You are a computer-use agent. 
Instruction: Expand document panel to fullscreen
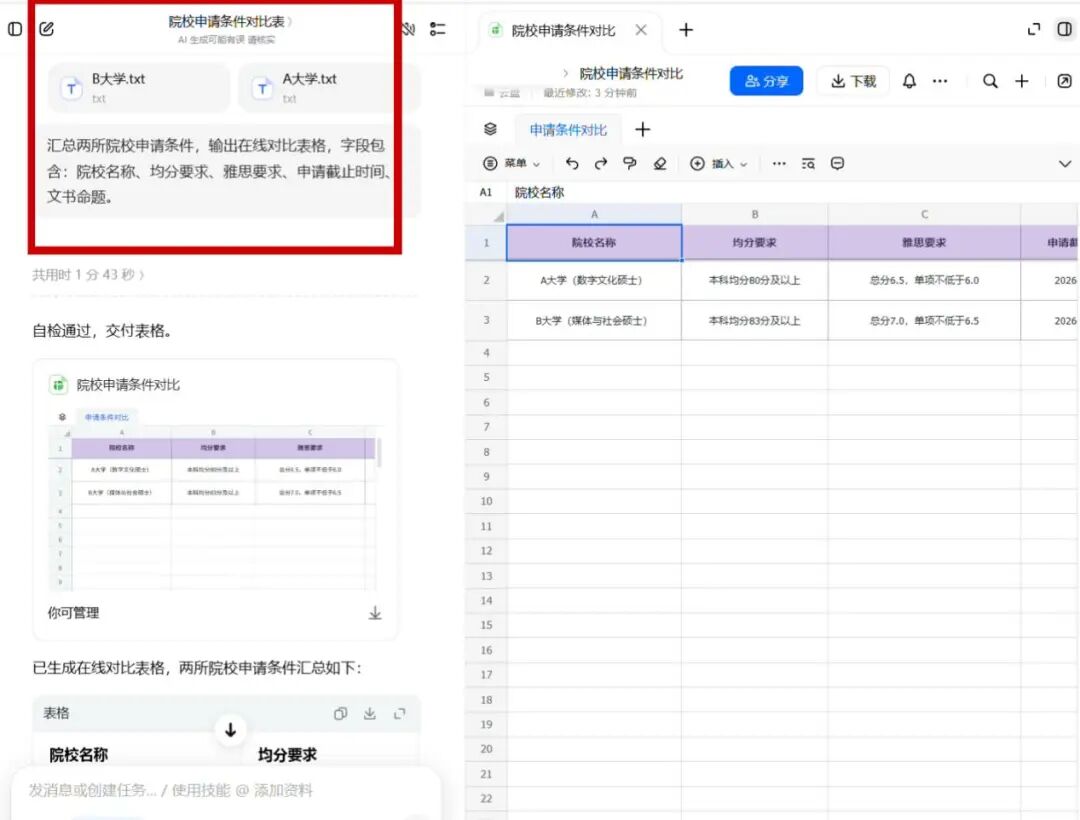click(1034, 29)
